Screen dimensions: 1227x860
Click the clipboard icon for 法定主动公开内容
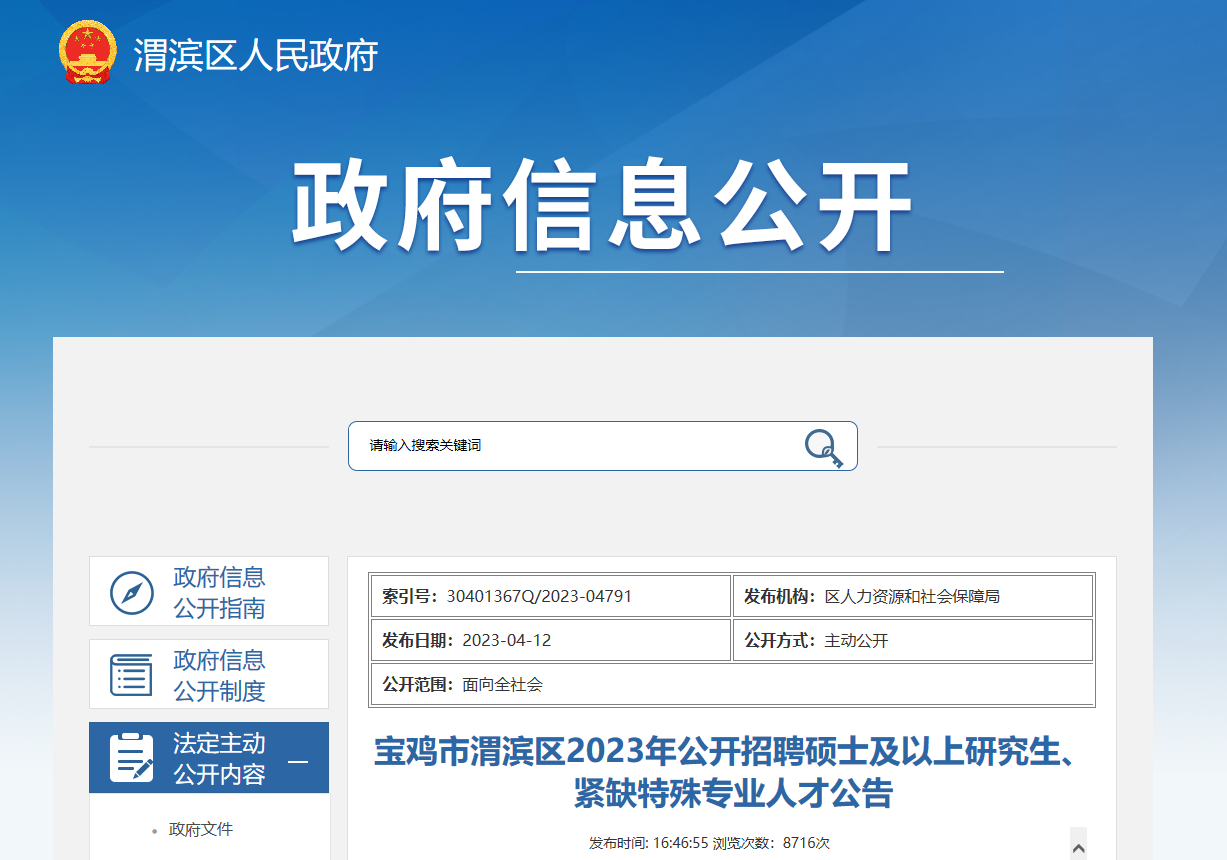131,758
